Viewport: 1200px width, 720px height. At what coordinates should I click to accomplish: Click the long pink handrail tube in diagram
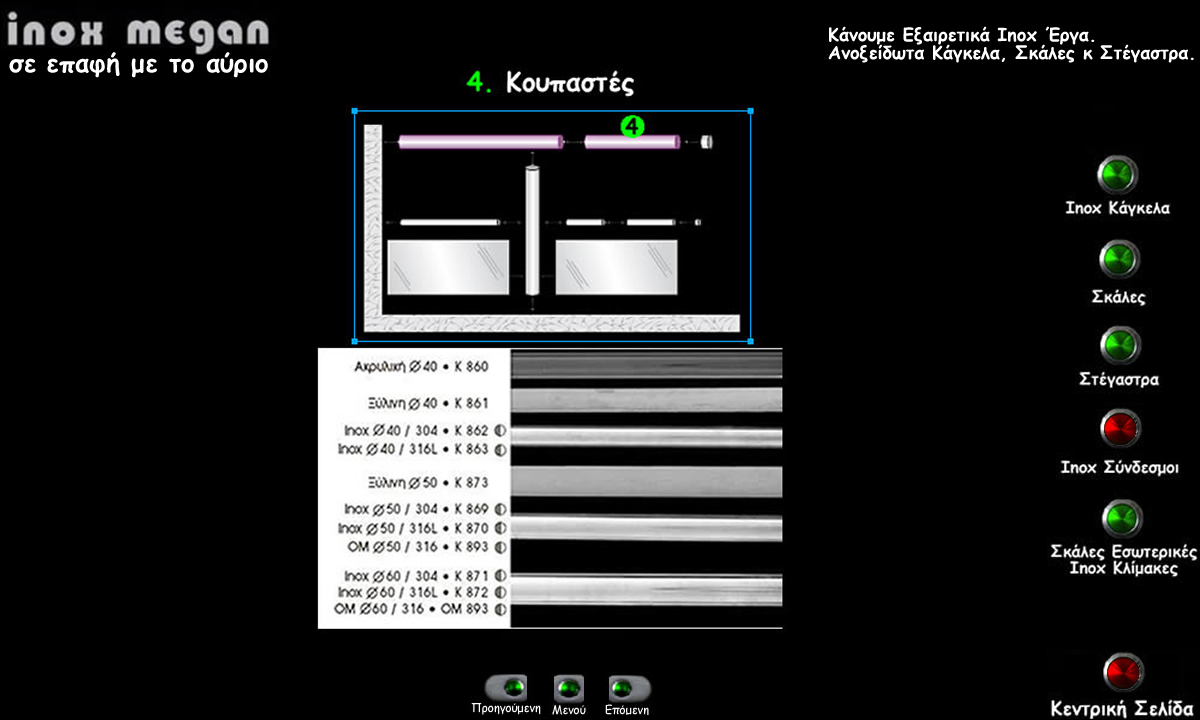(480, 142)
